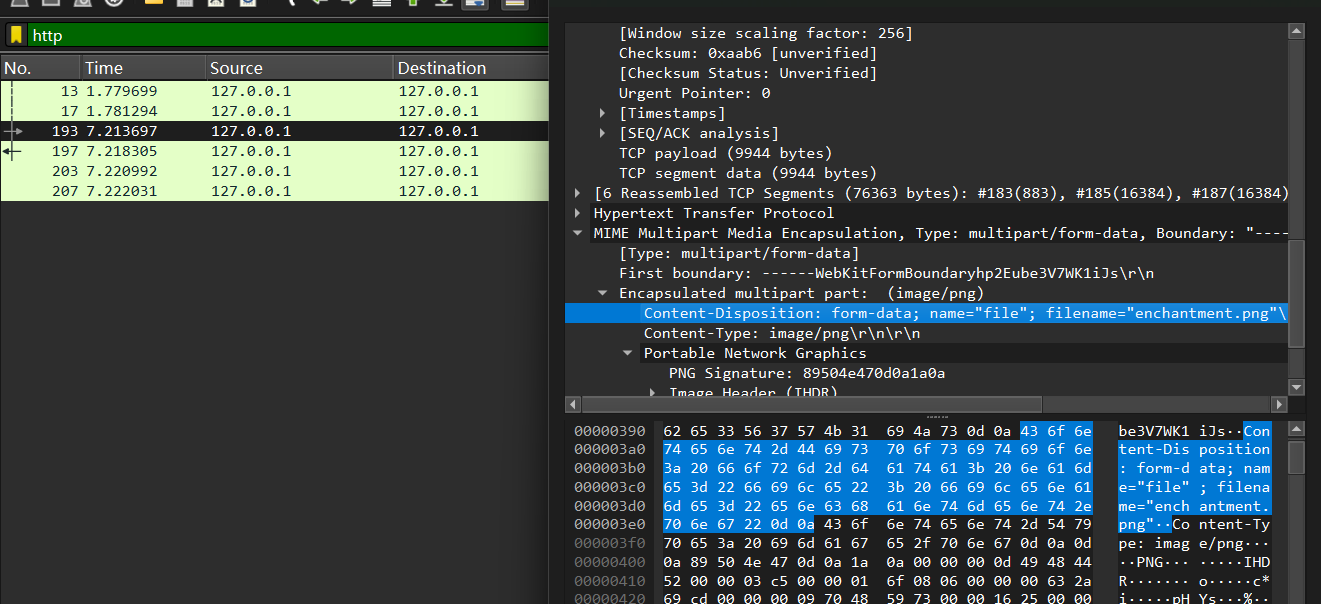Collapse the MIME Multipart Media Encapsulation section
Screen dimensions: 1321x604
pyautogui.click(x=578, y=233)
